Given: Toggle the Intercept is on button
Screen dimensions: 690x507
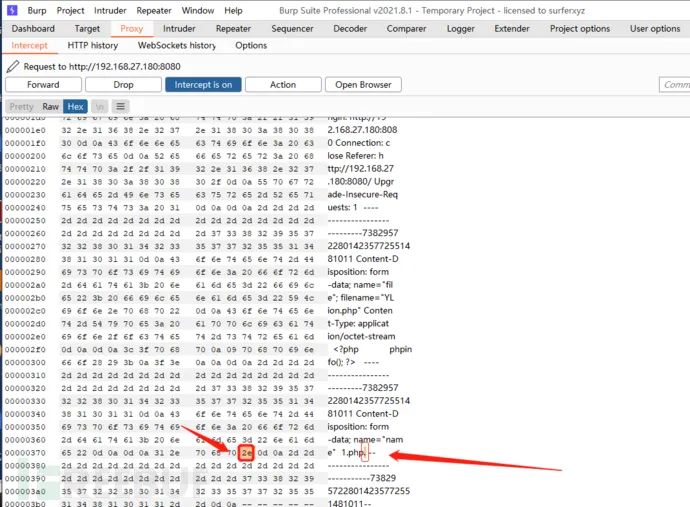Looking at the screenshot, I should click(203, 84).
